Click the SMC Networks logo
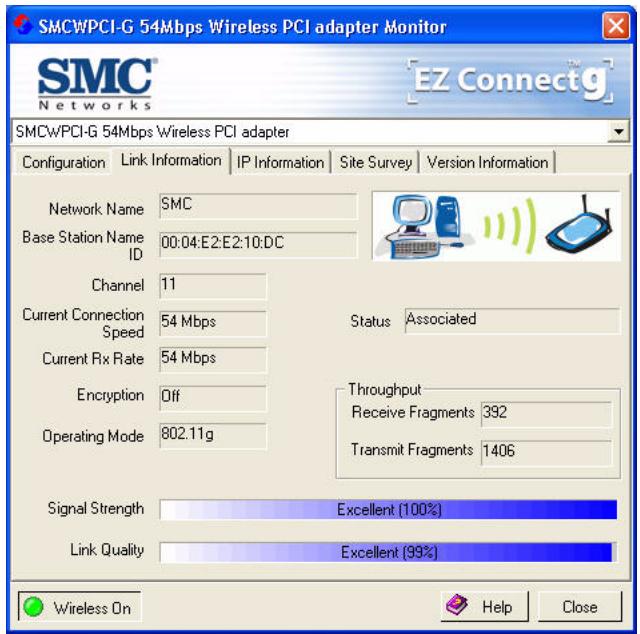 coord(96,84)
